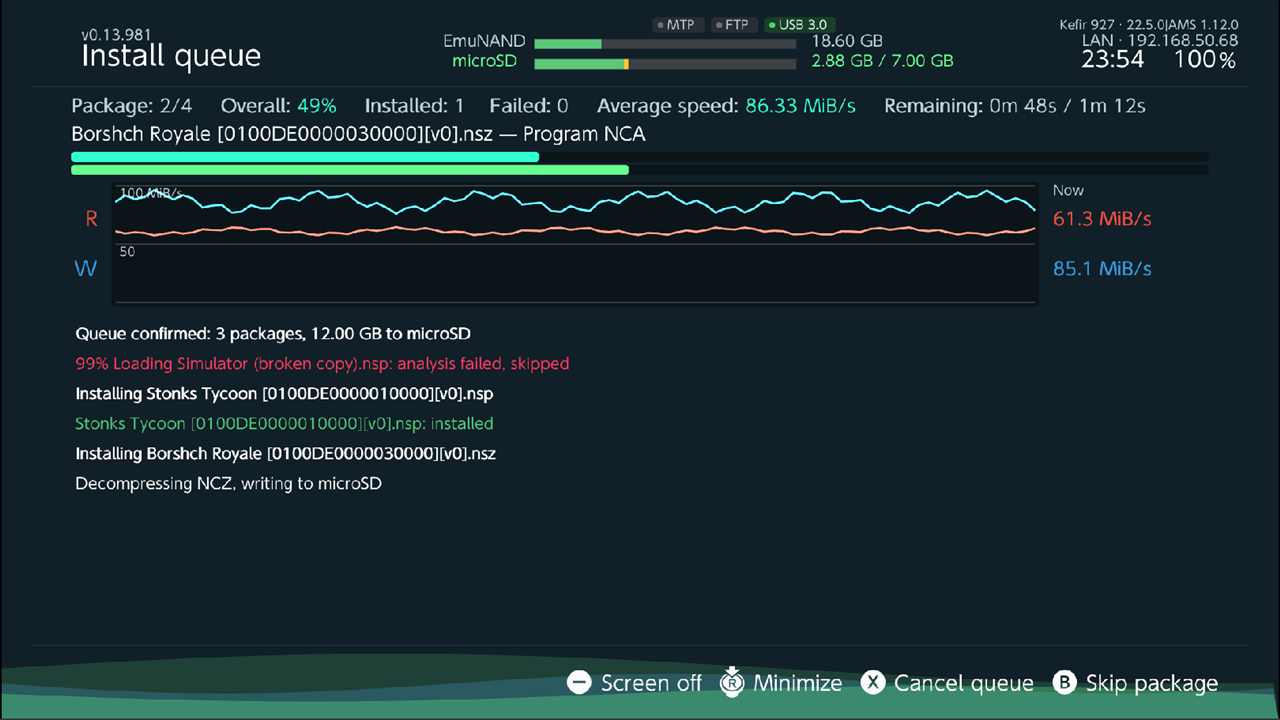The width and height of the screenshot is (1280, 720).
Task: Click the Queue confirmed log line
Action: click(x=273, y=334)
